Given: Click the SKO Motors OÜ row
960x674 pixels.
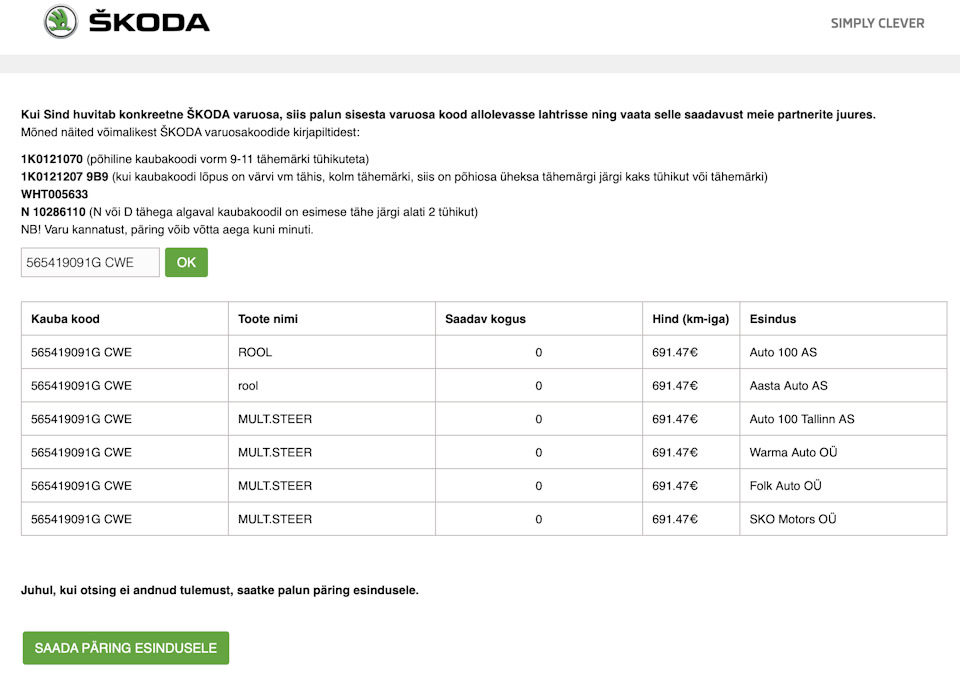Looking at the screenshot, I should pyautogui.click(x=480, y=519).
